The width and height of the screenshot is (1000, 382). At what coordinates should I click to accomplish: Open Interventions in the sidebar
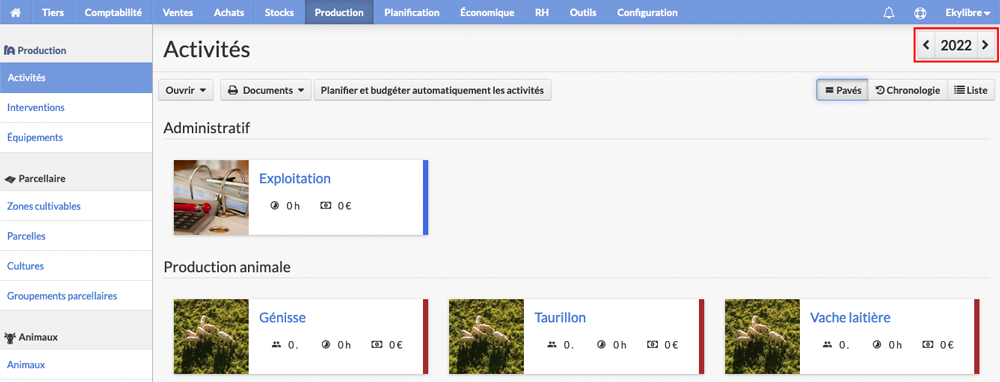point(76,108)
